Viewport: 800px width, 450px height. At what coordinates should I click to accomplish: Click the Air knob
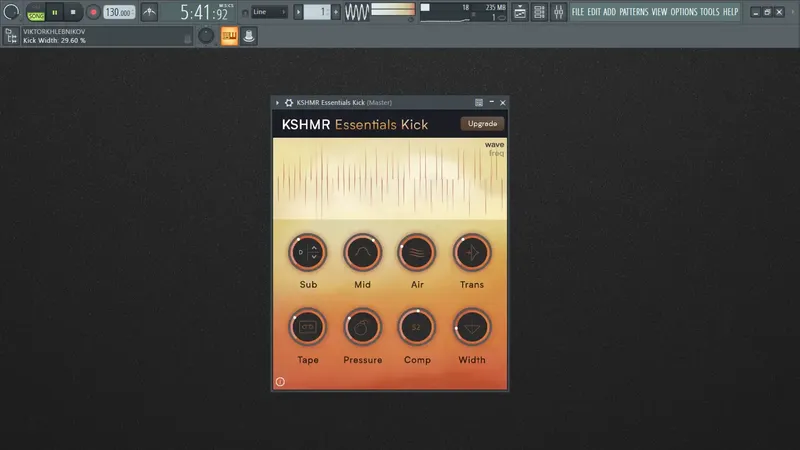click(x=417, y=252)
